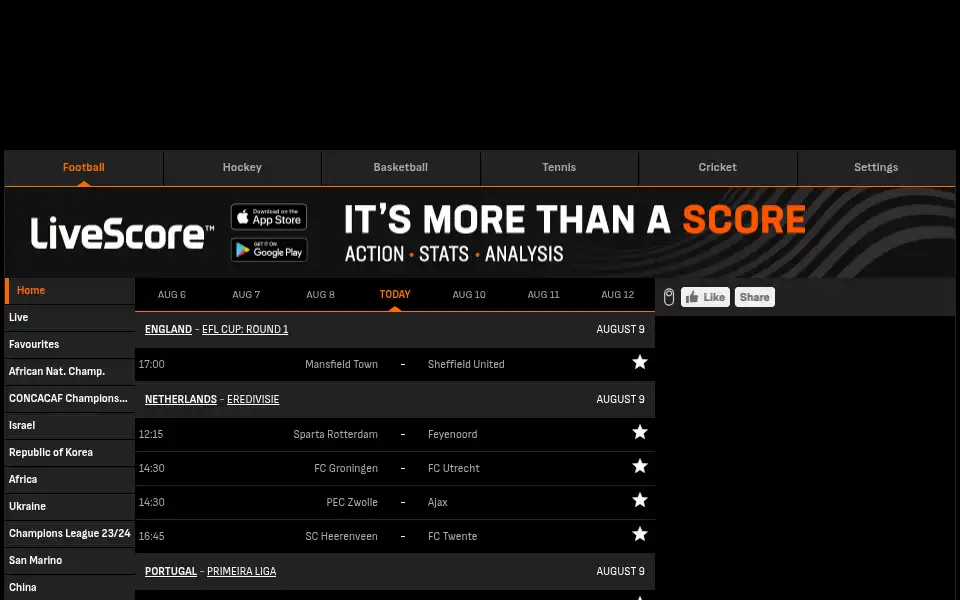This screenshot has width=960, height=600.
Task: Open Ukraine in the sidebar
Action: tap(70, 506)
